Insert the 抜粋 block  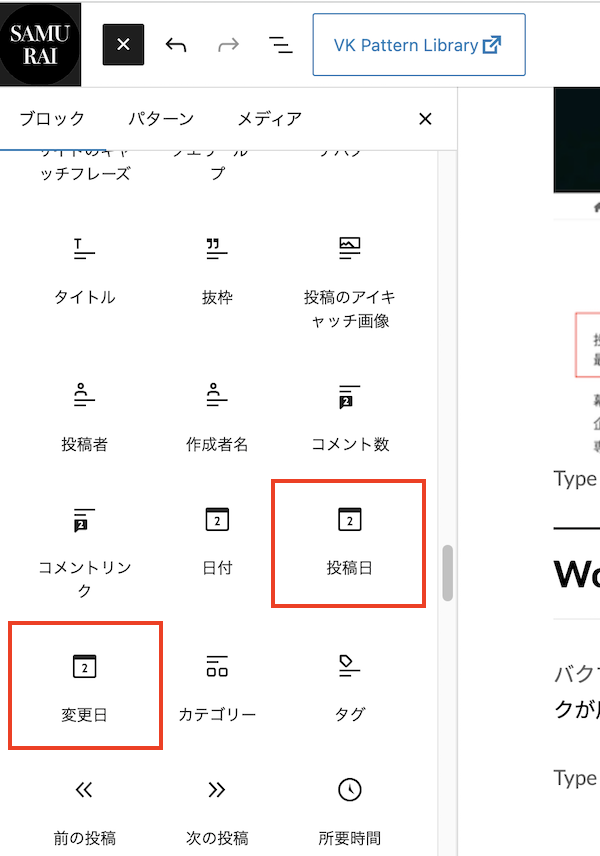point(217,272)
